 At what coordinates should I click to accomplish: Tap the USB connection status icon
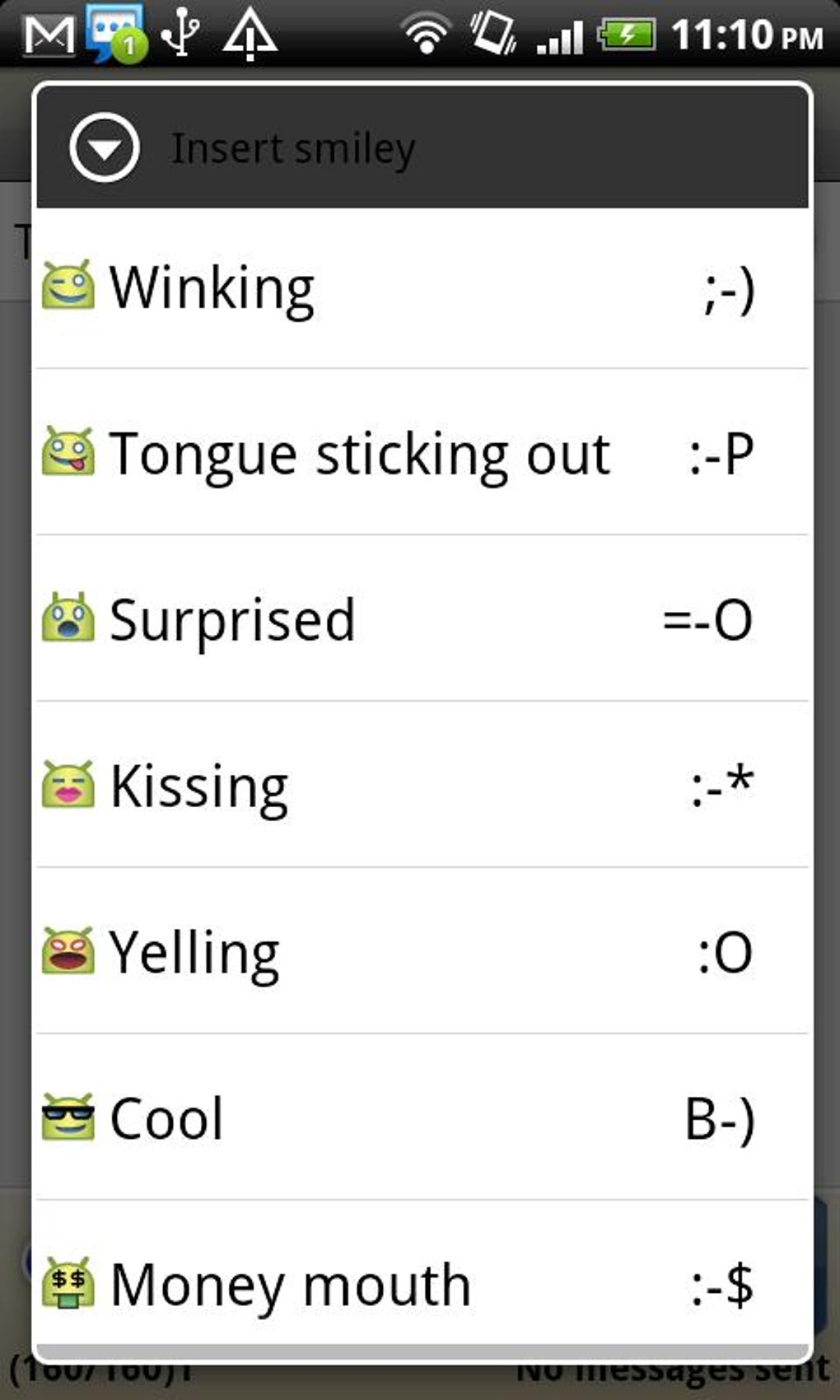[180, 35]
